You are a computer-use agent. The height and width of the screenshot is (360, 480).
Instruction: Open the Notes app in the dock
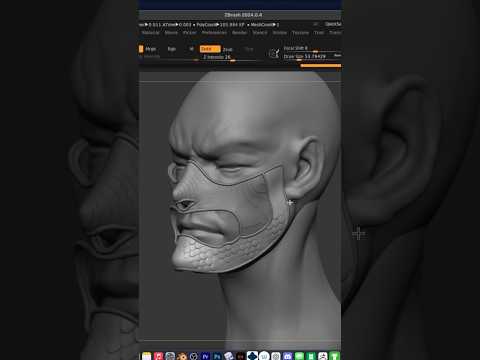click(x=147, y=356)
